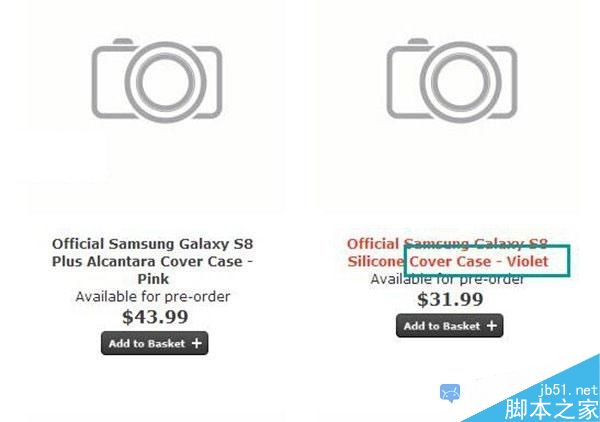This screenshot has width=600, height=422.
Task: Click the camera placeholder above Silicone Cover Case
Action: [x=452, y=80]
